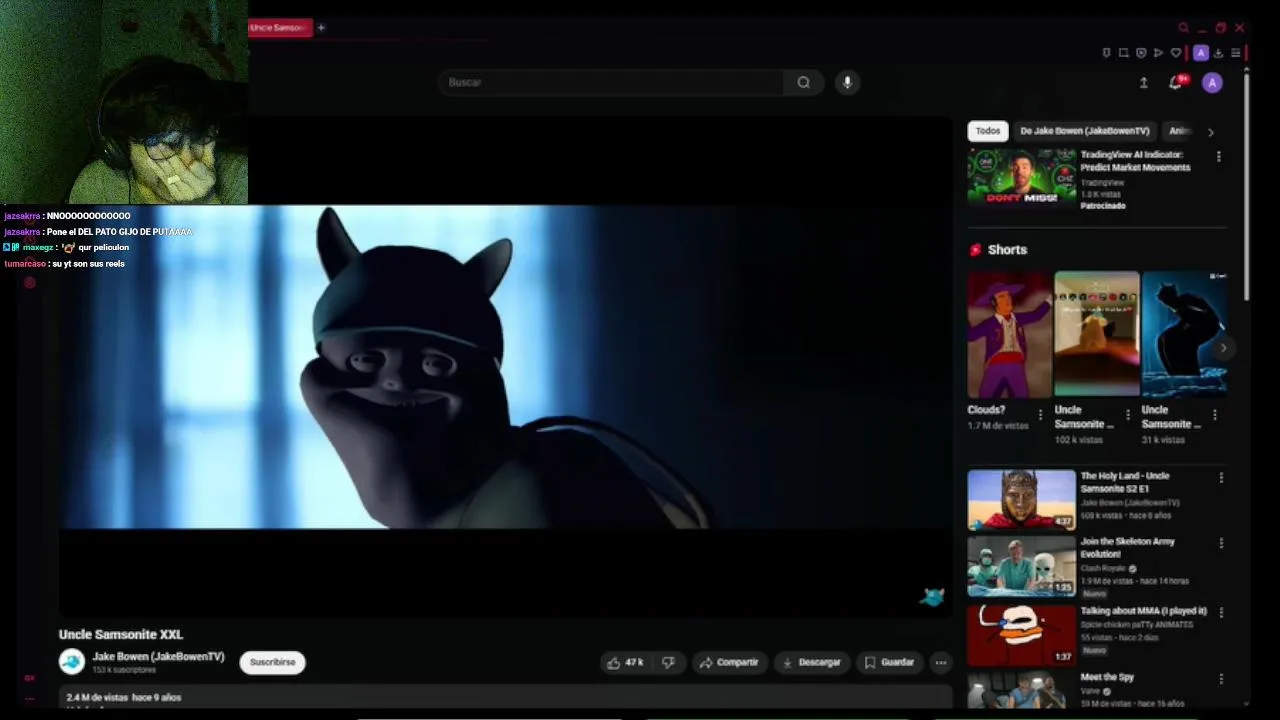Open options for Join the Skeleton Army video

point(1220,544)
